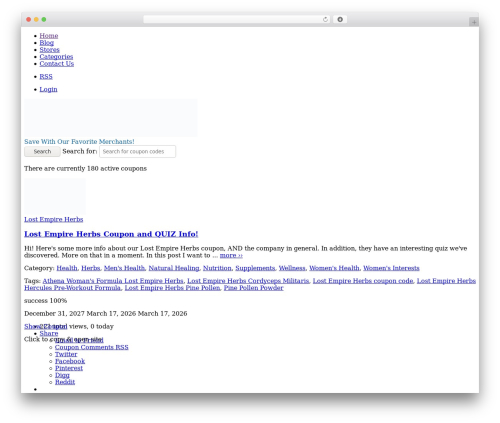Click the site logo banner image
Image resolution: width=500 pixels, height=423 pixels.
pyautogui.click(x=111, y=118)
